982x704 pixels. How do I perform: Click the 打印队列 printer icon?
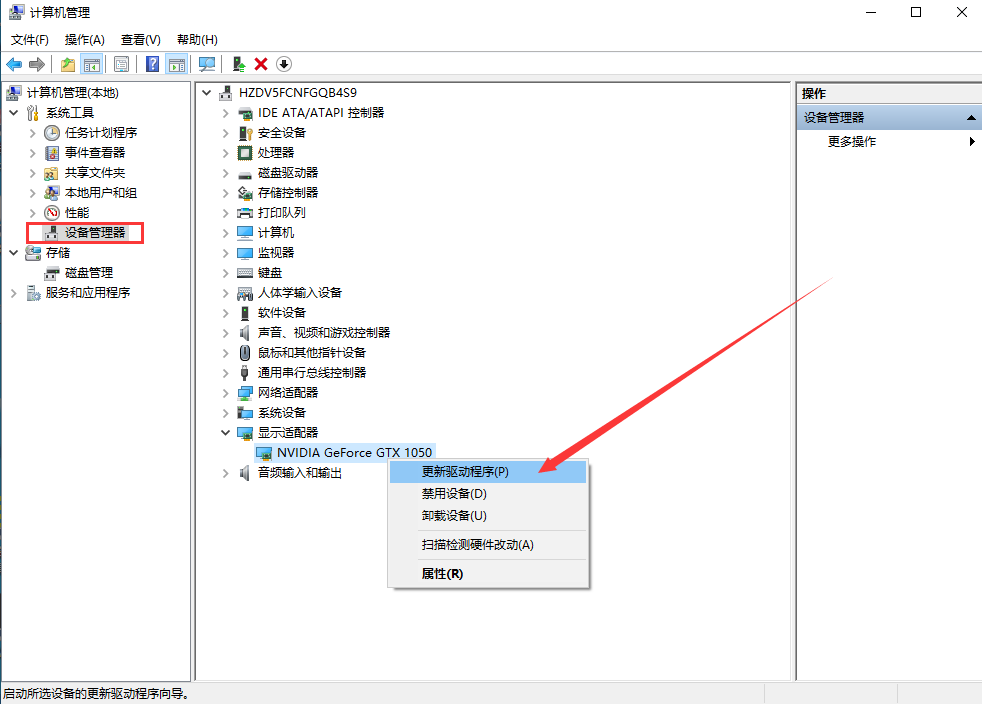(x=245, y=213)
